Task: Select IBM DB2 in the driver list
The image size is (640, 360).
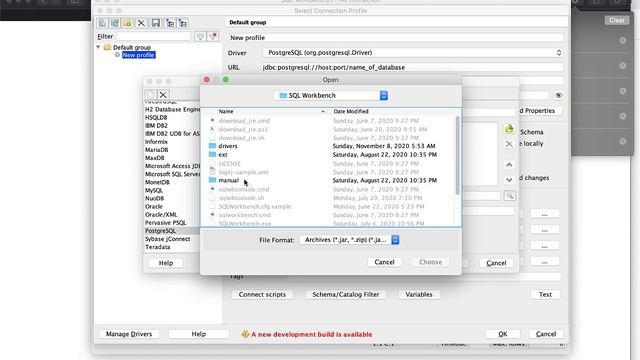Action: 156,126
